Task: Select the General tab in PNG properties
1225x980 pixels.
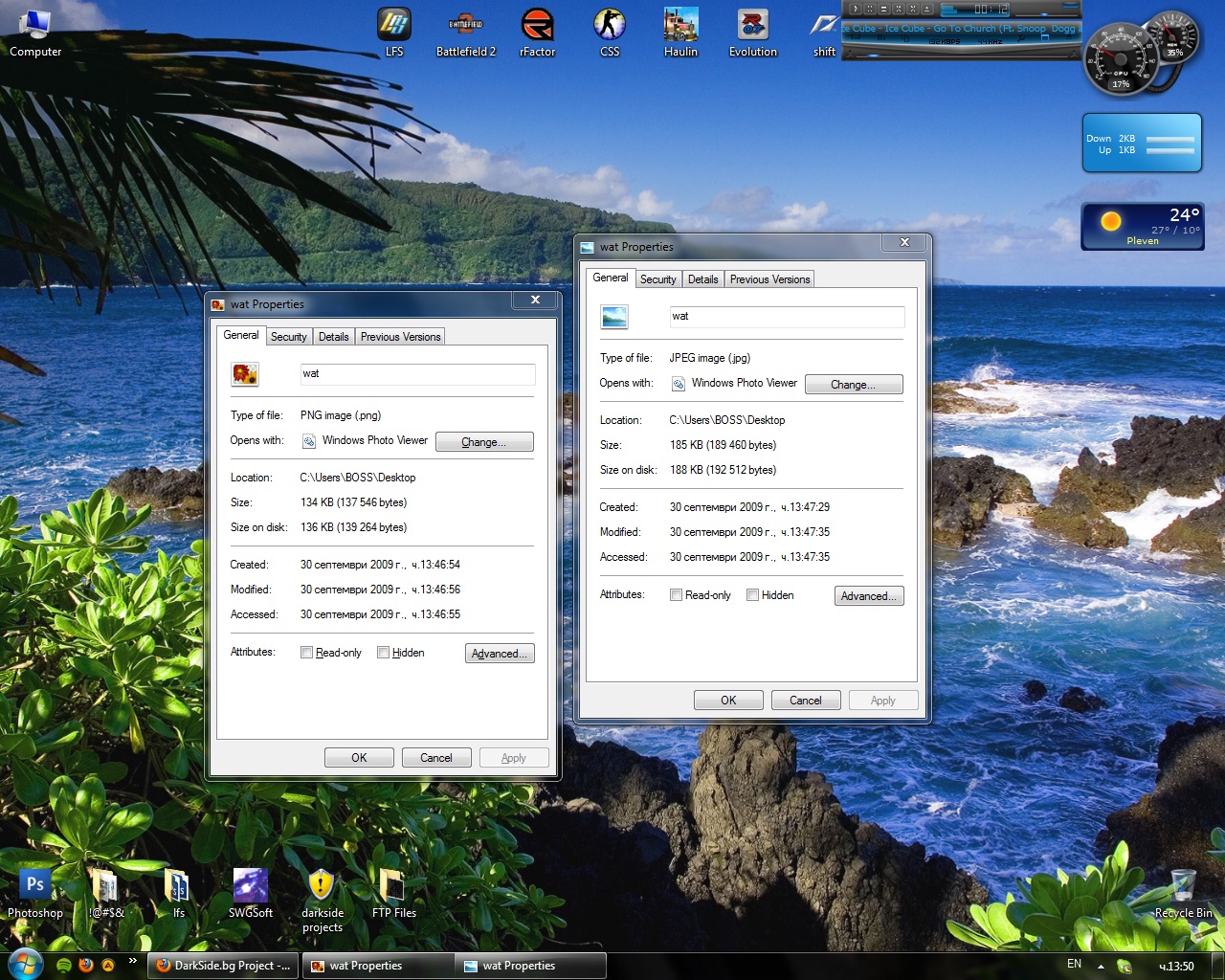Action: pos(241,335)
